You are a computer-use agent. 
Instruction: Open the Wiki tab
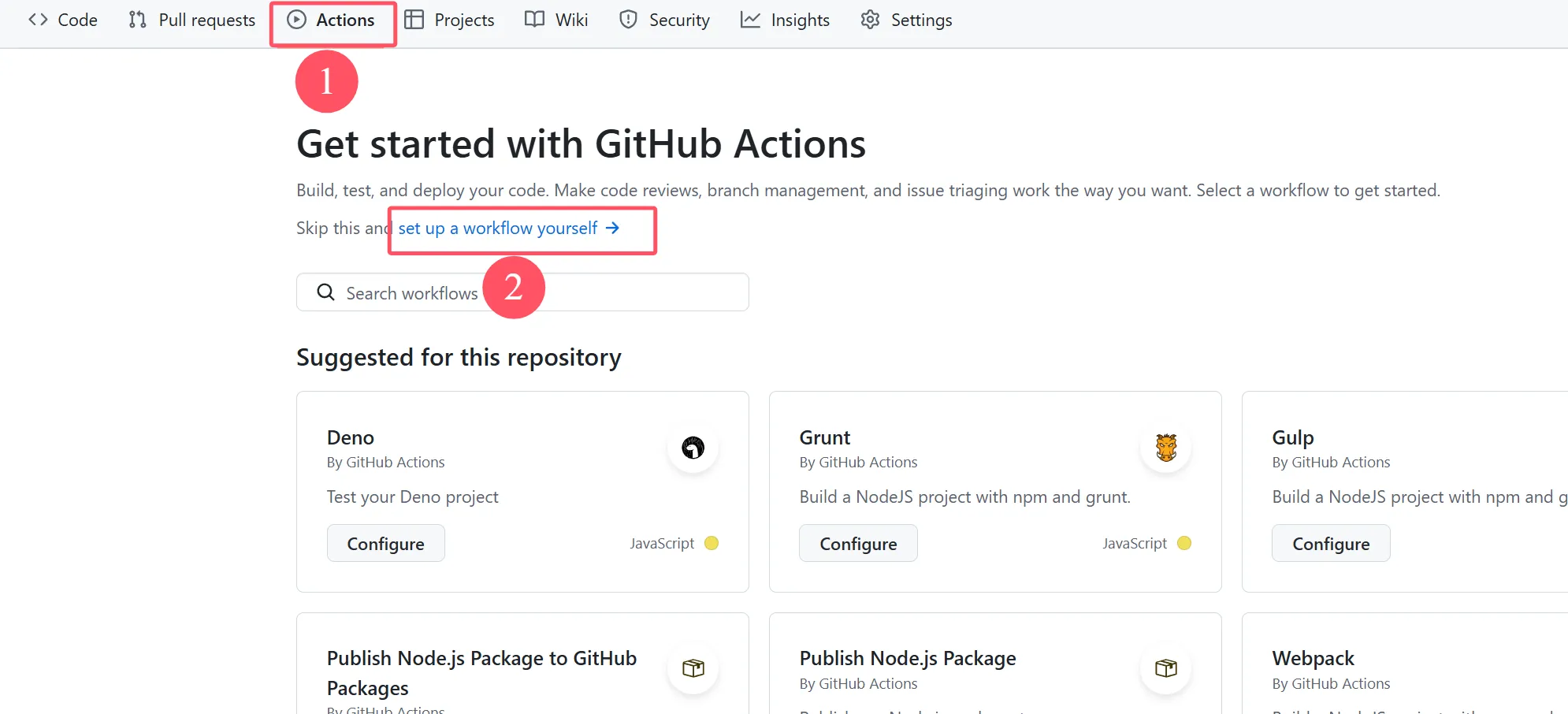pos(556,20)
